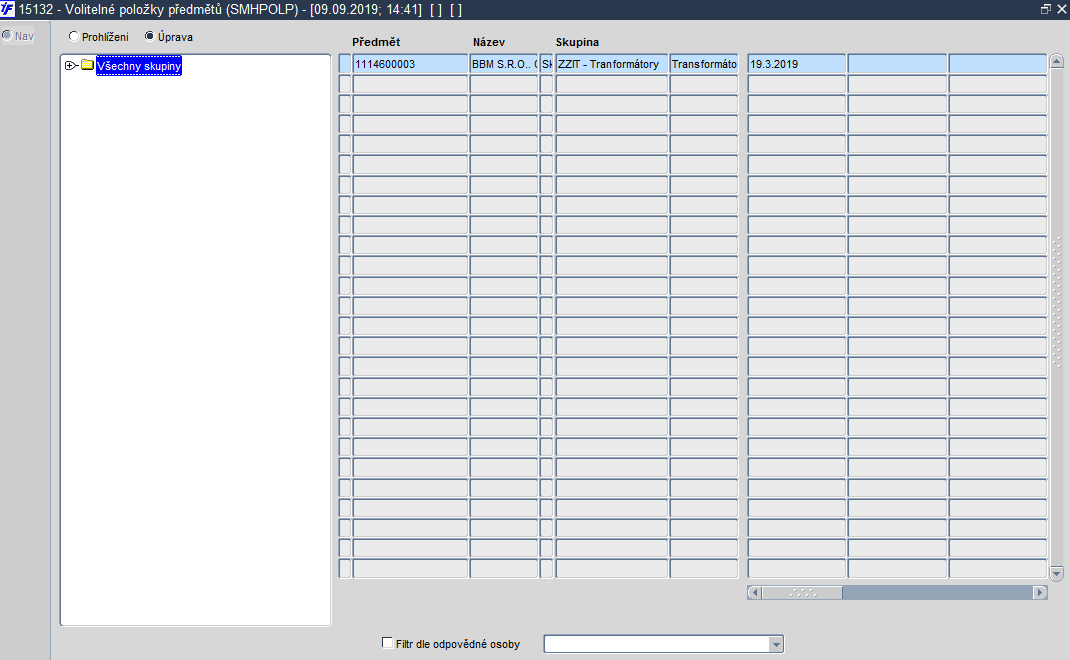Click the horizontal scrollbar left arrow

754,592
